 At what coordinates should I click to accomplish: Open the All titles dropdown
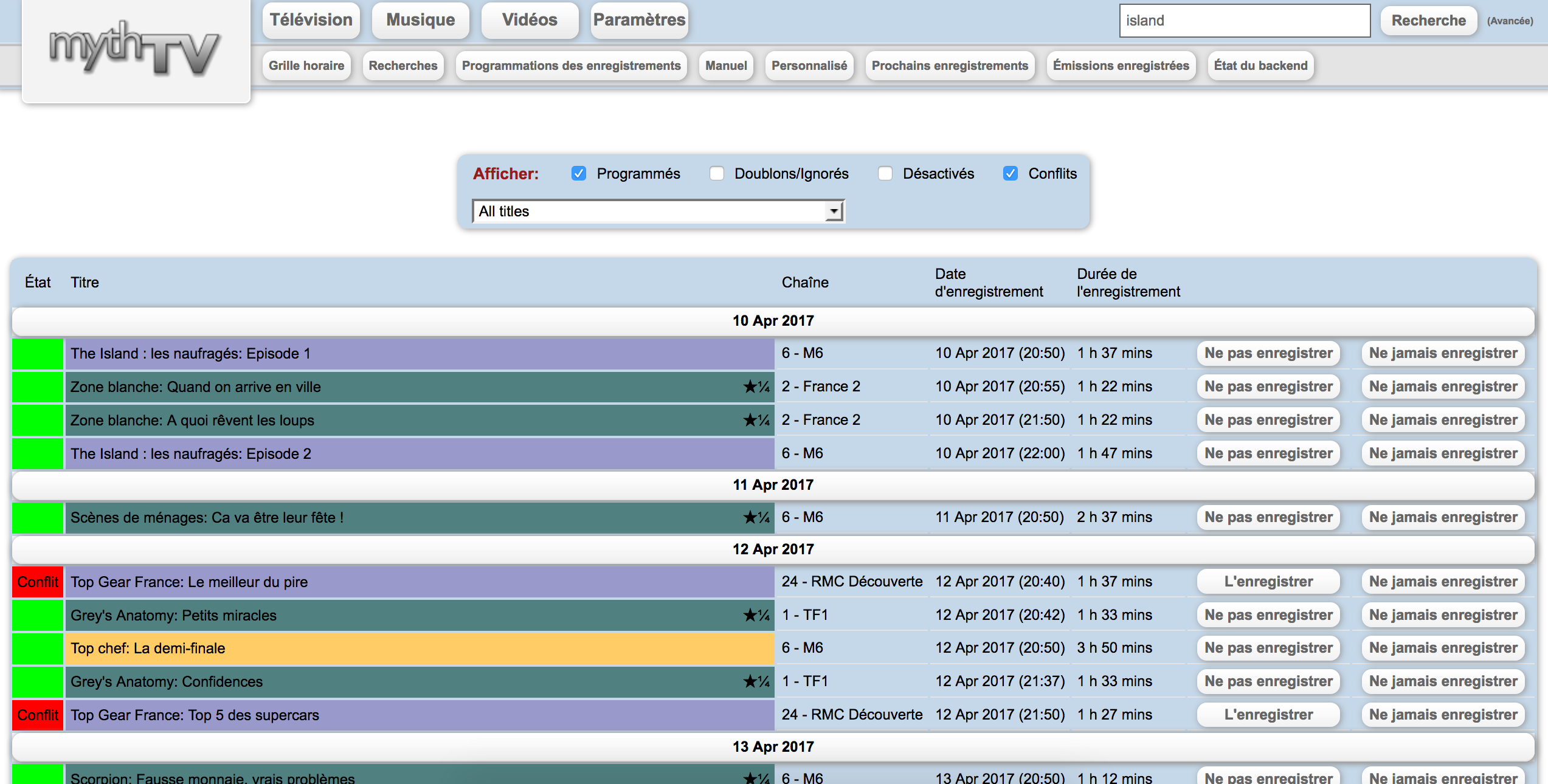[x=658, y=211]
